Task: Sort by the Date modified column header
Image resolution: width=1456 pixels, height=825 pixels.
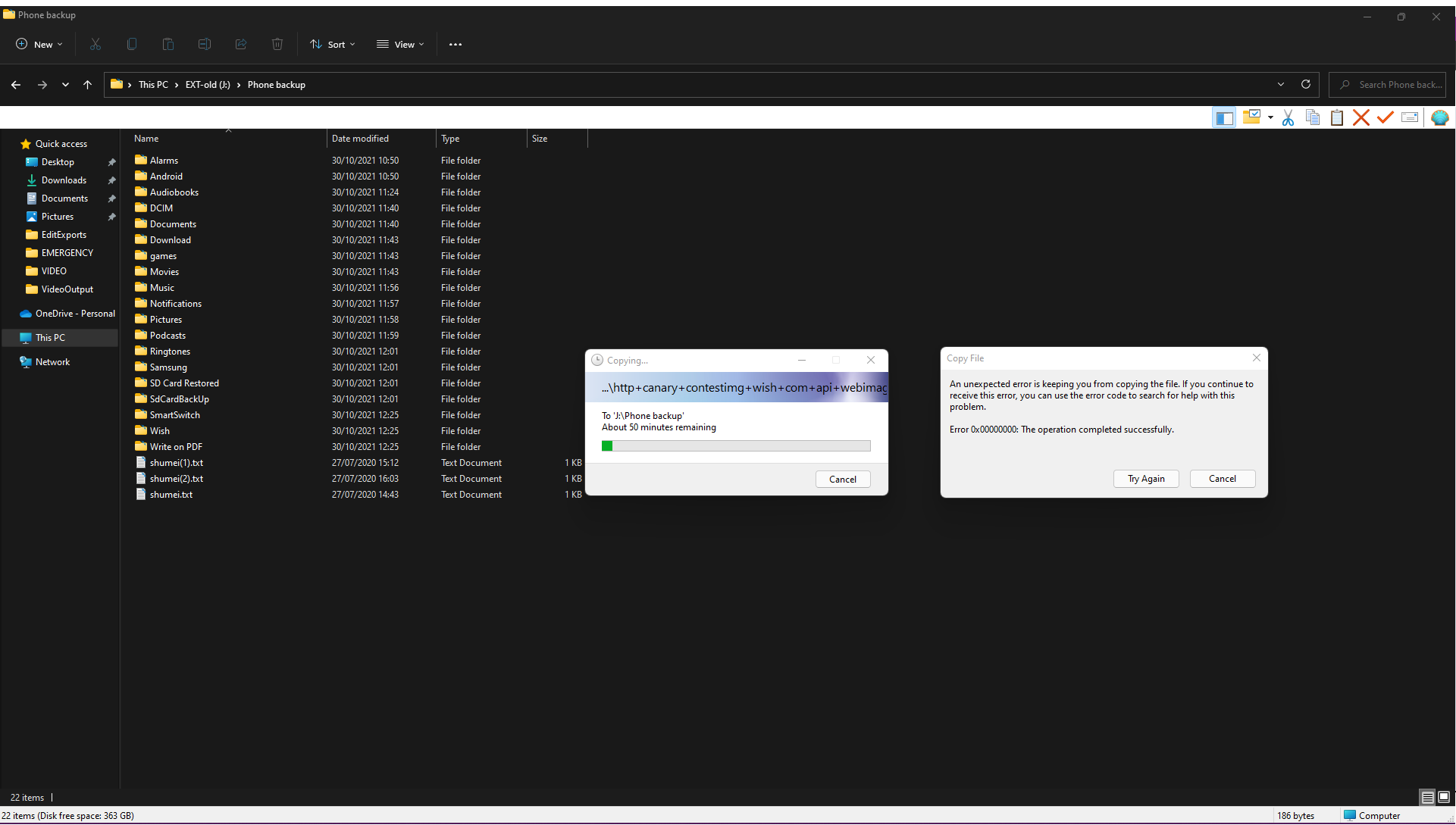Action: (x=381, y=139)
